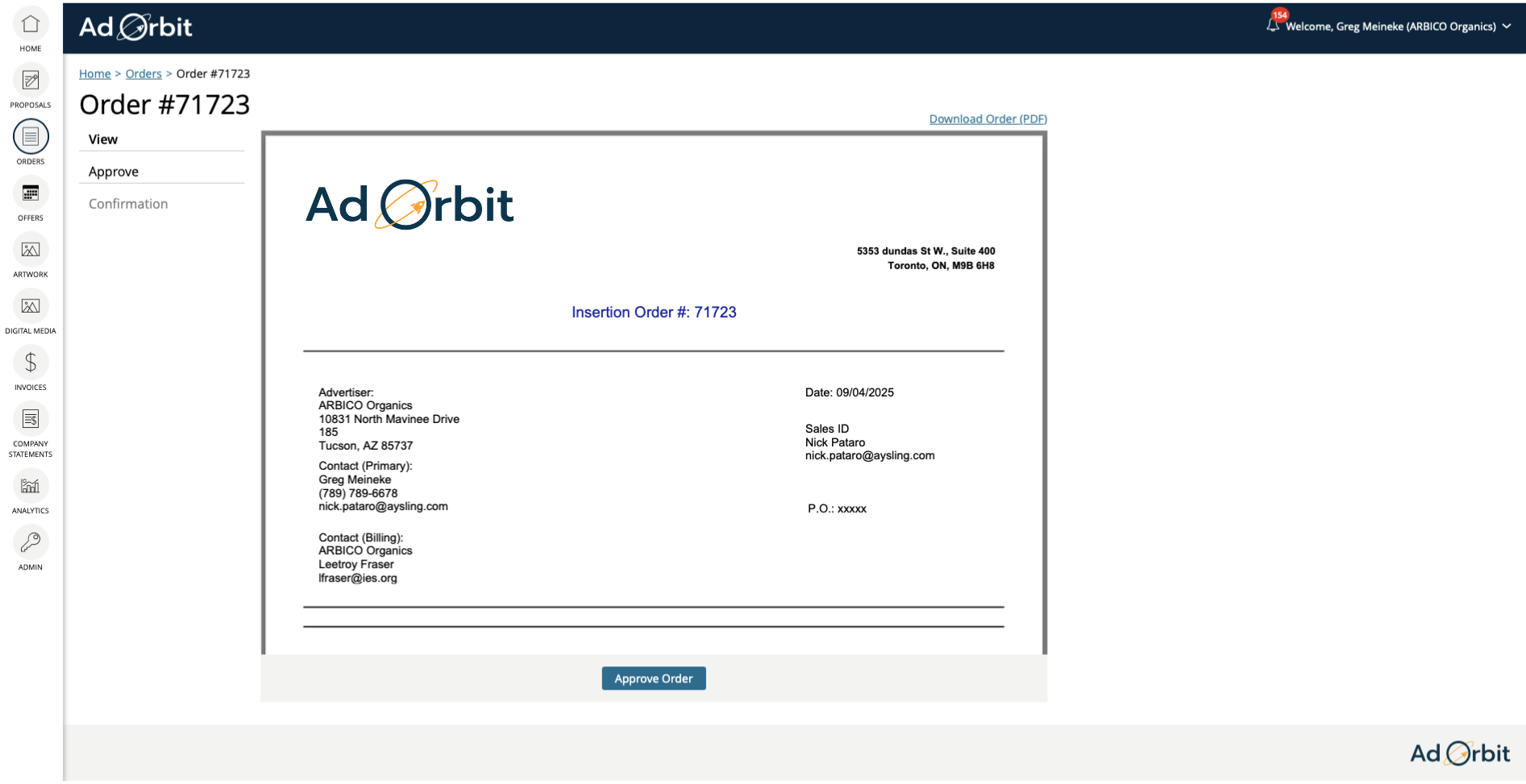Click the Toronto, ON, M9B 6H8 address line
Image resolution: width=1526 pixels, height=784 pixels.
click(x=941, y=266)
